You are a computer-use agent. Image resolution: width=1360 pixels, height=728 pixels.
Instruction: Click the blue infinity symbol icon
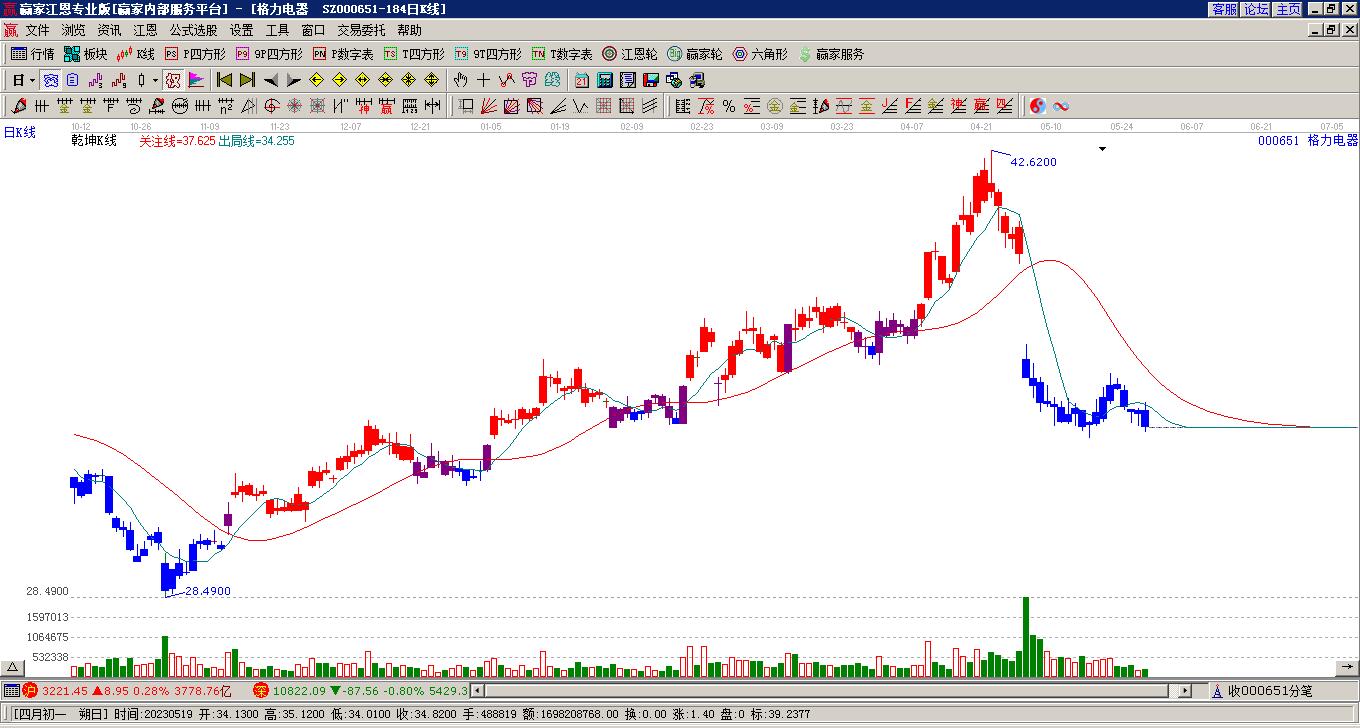click(x=1061, y=106)
